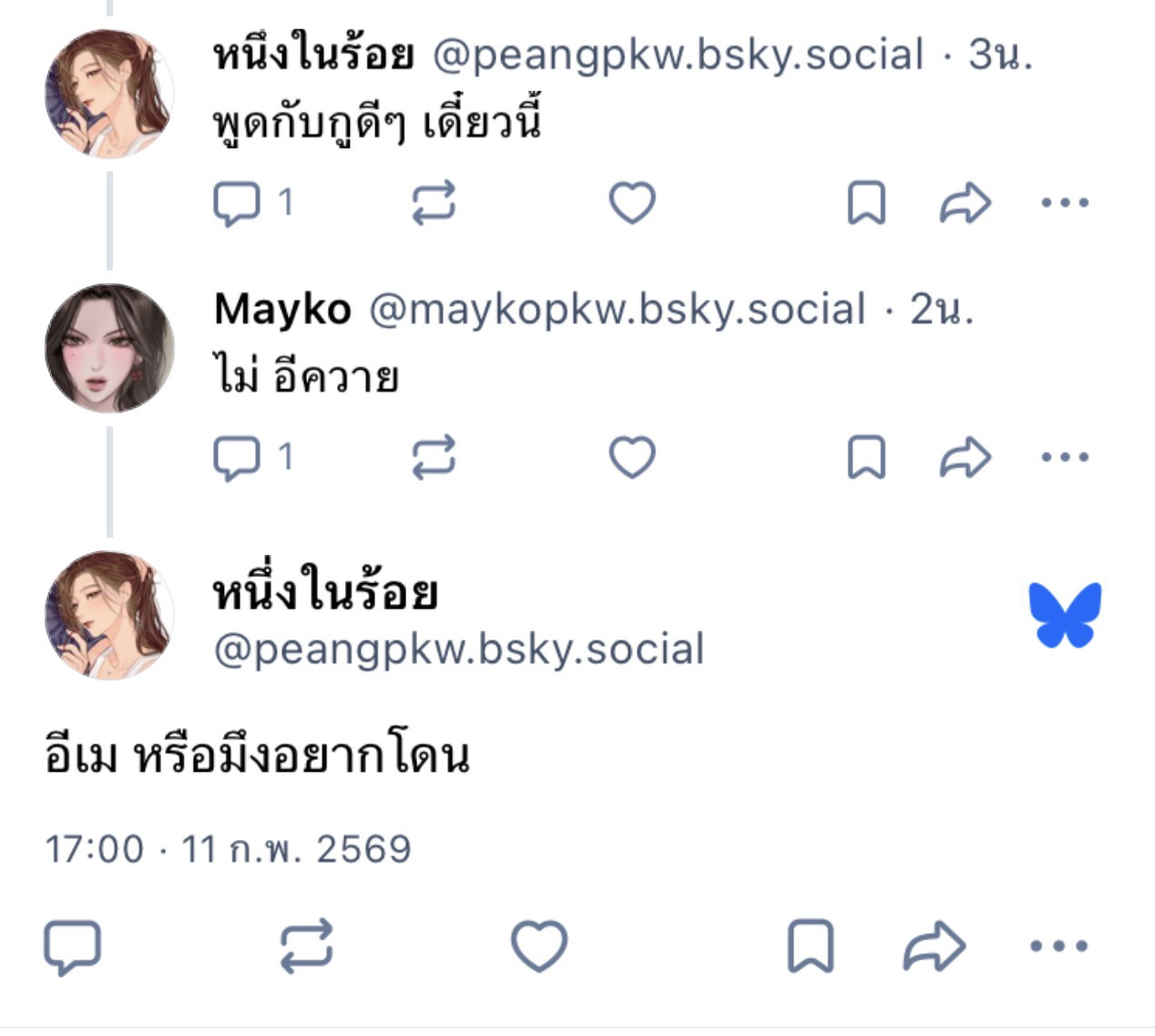The width and height of the screenshot is (1155, 1036).
Task: Like Mayko's post
Action: coord(632,457)
